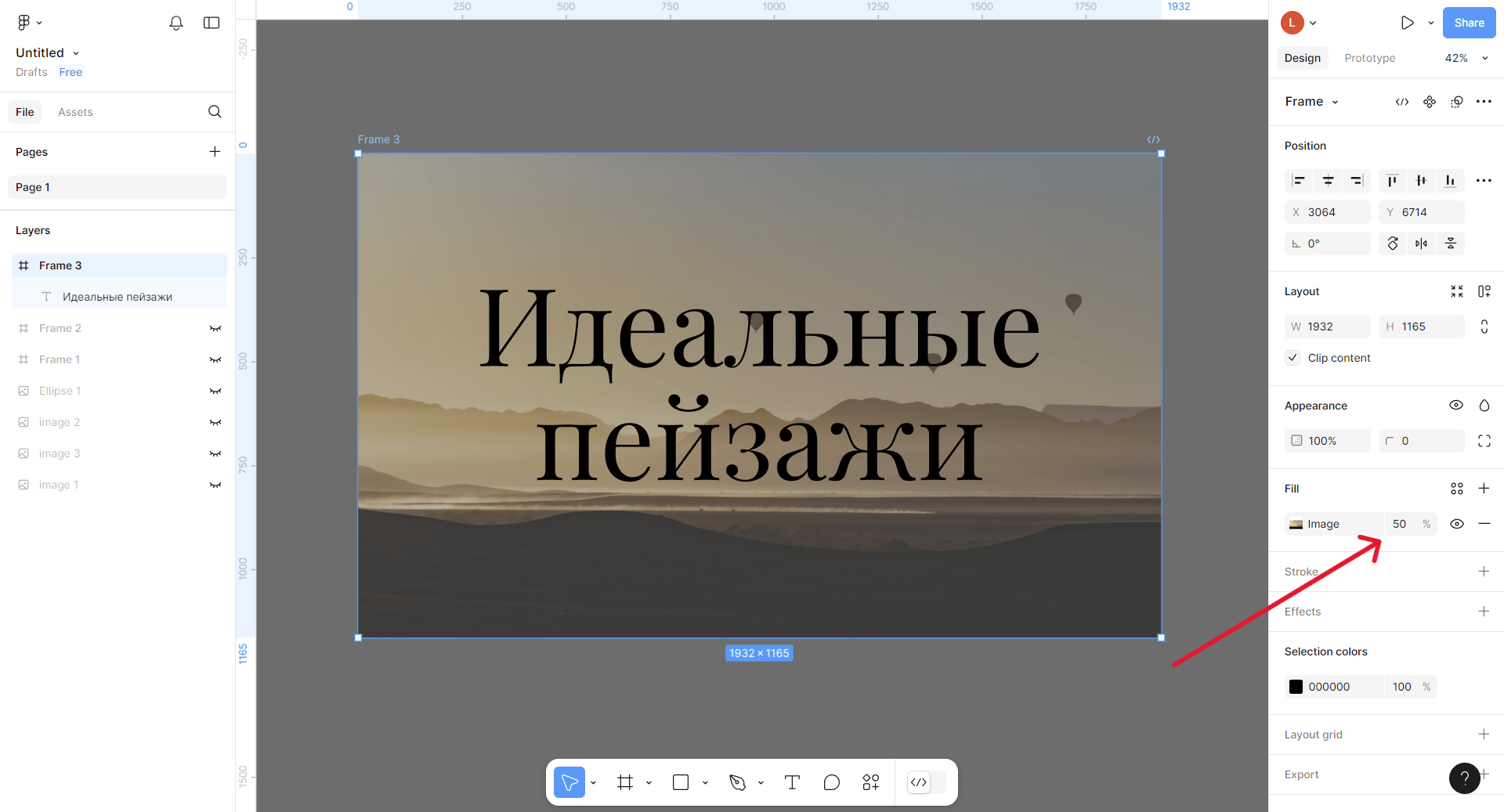The image size is (1504, 812).
Task: Switch to Design tab
Action: pyautogui.click(x=1303, y=58)
